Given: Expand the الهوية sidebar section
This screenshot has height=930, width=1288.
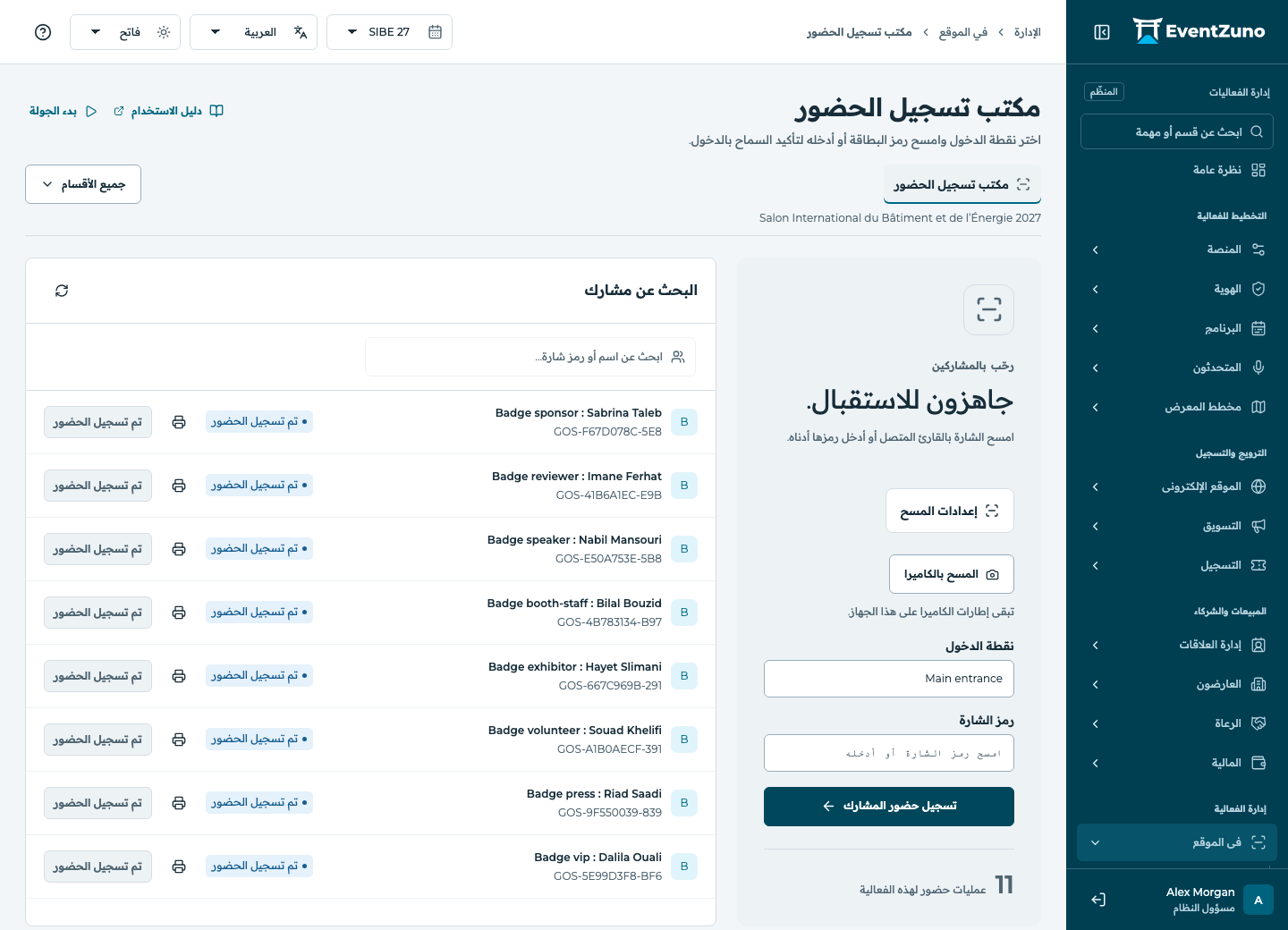Looking at the screenshot, I should [1177, 289].
